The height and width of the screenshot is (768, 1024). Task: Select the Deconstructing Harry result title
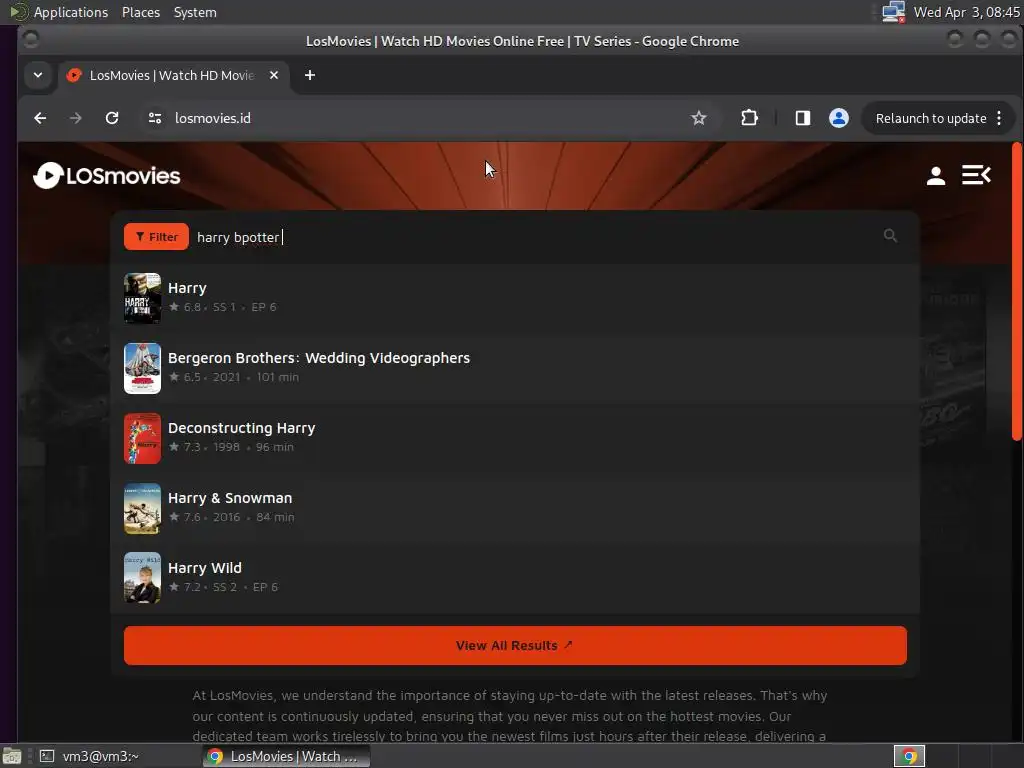[242, 428]
